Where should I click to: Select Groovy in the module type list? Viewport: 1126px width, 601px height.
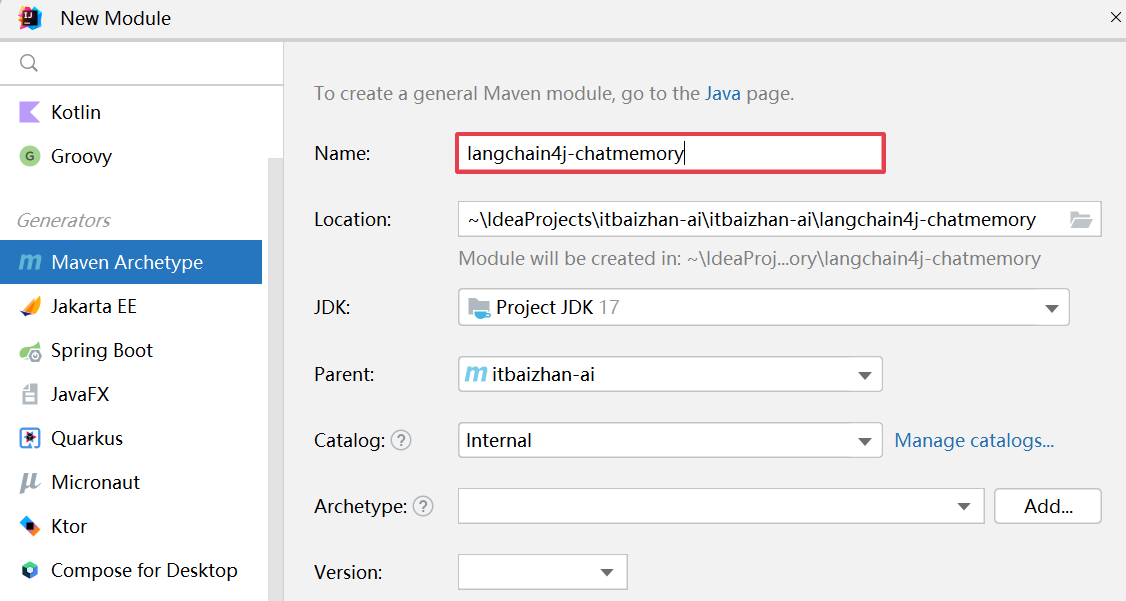point(131,156)
